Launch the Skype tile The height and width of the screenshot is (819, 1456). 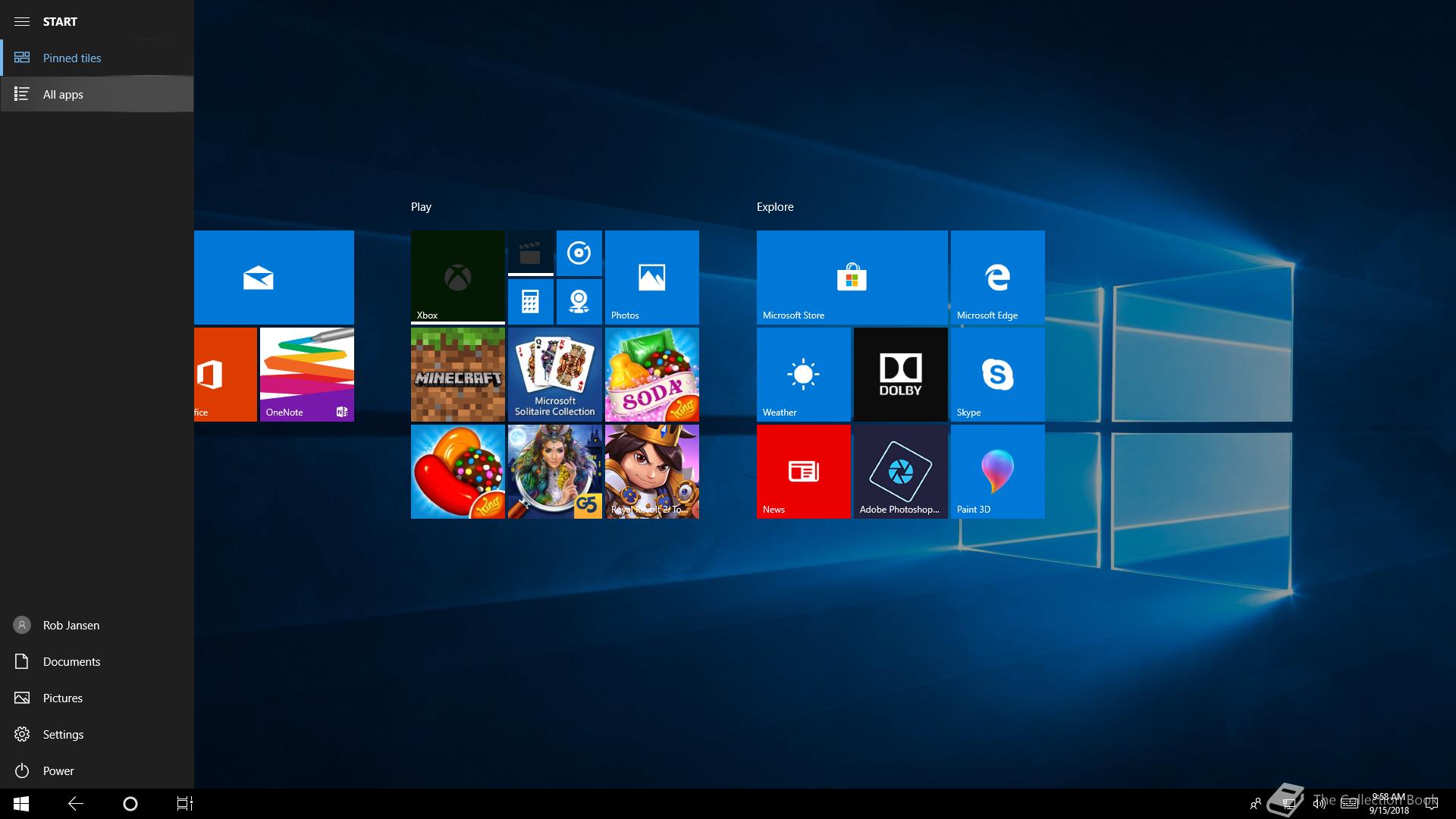[998, 375]
